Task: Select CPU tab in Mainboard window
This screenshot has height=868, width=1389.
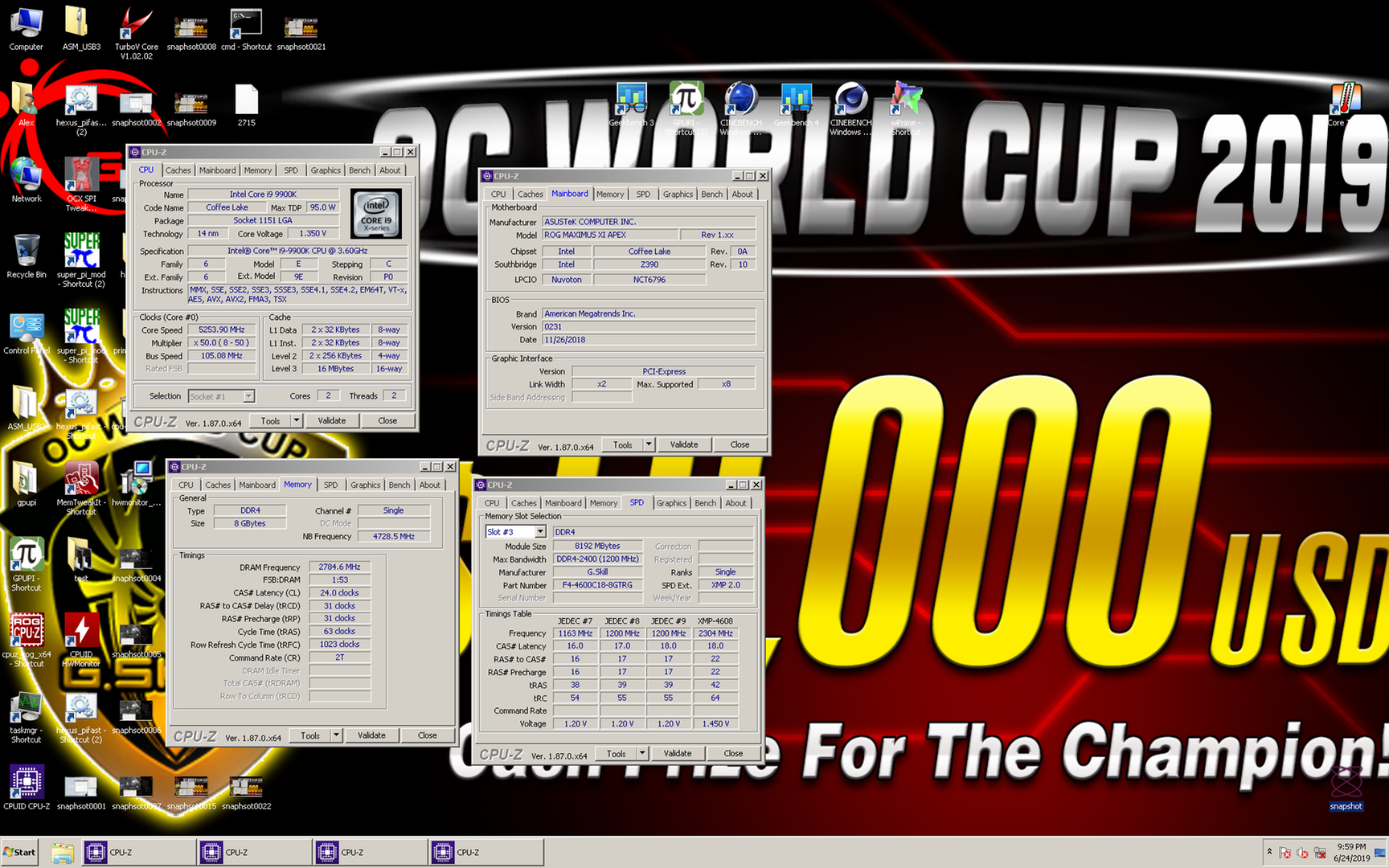Action: tap(498, 194)
